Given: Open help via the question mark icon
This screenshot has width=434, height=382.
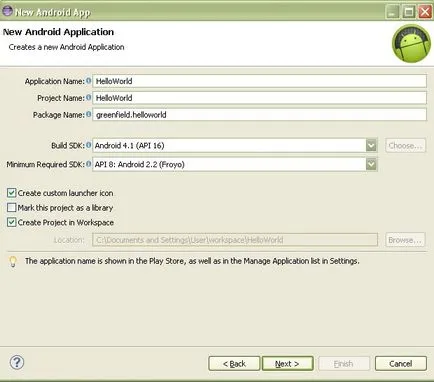Looking at the screenshot, I should [x=17, y=362].
